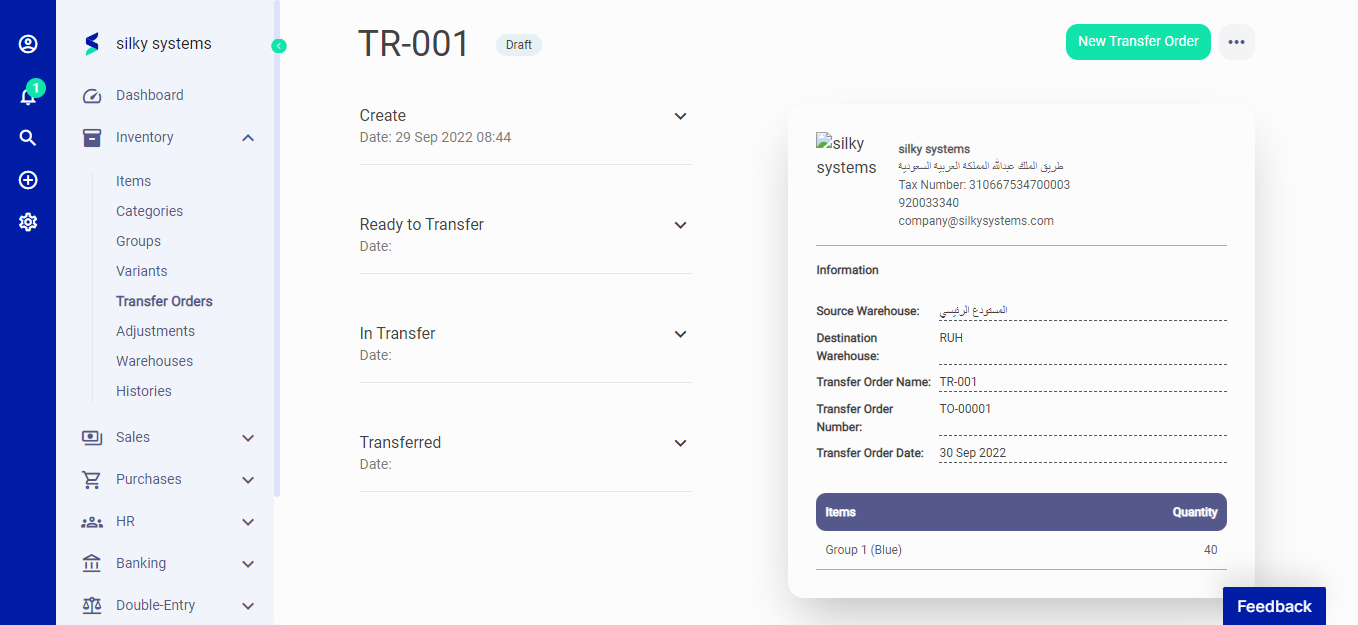The width and height of the screenshot is (1358, 625).
Task: Click the Banking section icon
Action: [x=91, y=563]
